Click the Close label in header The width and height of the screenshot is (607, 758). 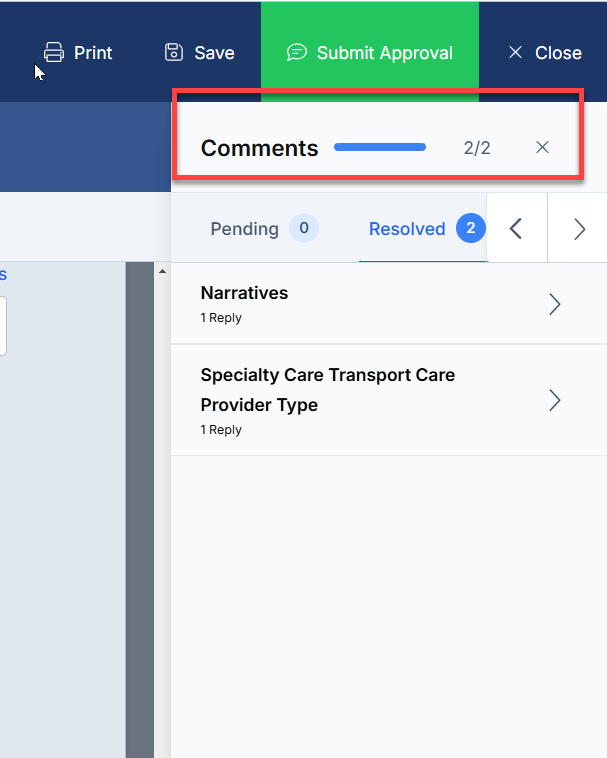558,53
